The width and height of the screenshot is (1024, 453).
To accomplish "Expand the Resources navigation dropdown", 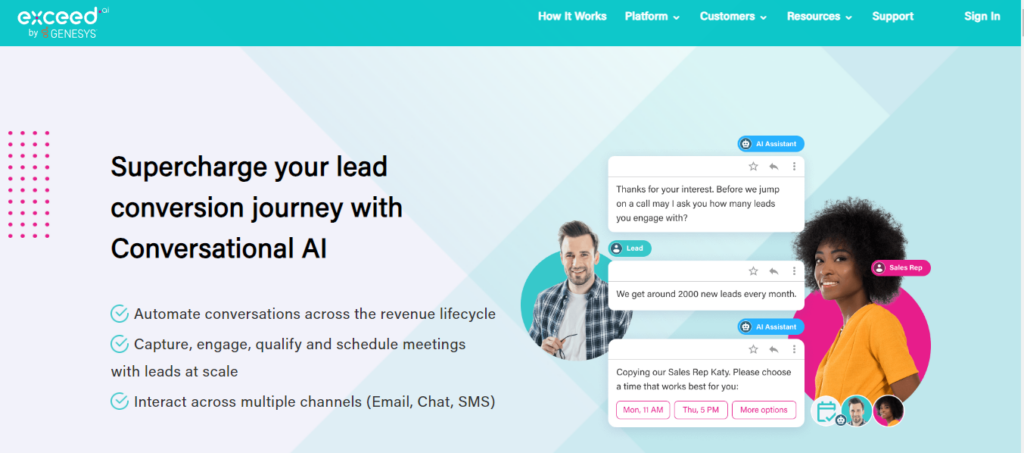I will (819, 17).
